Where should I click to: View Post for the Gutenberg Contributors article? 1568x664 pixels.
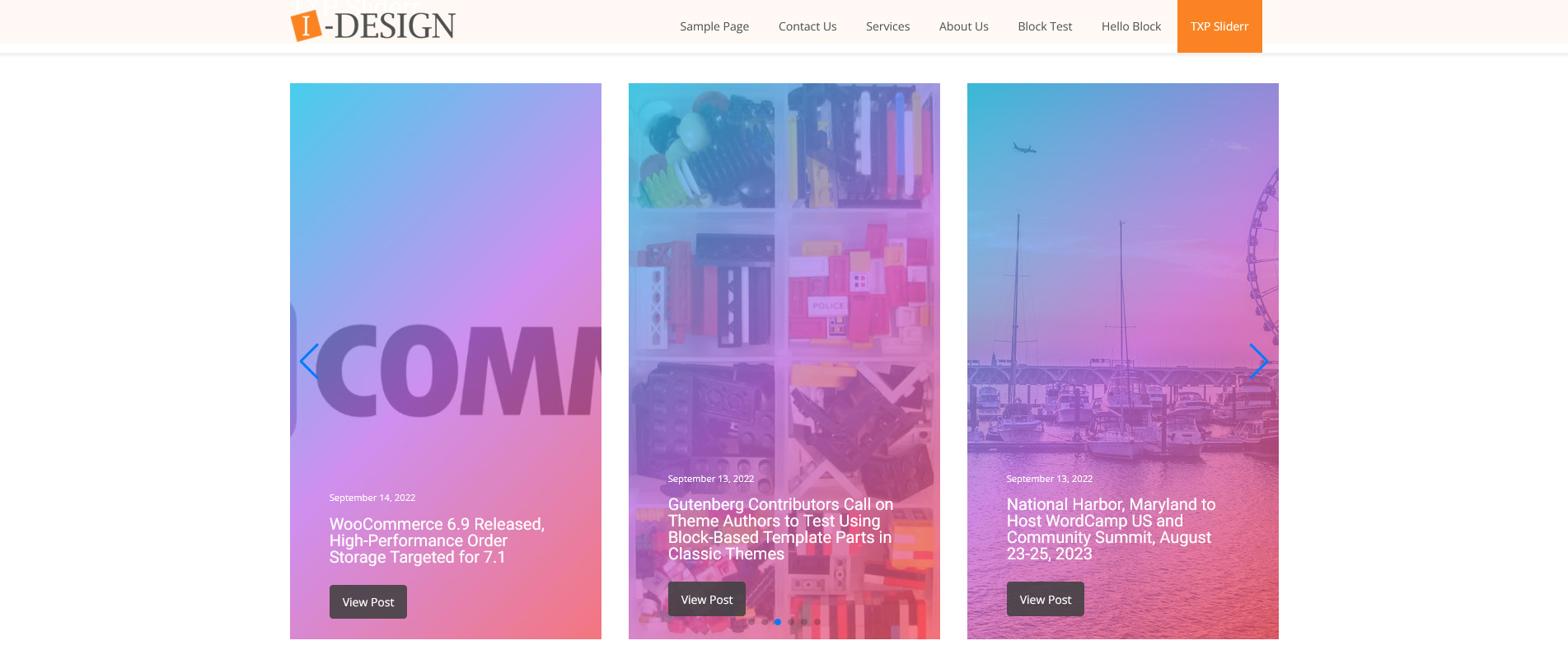tap(707, 600)
